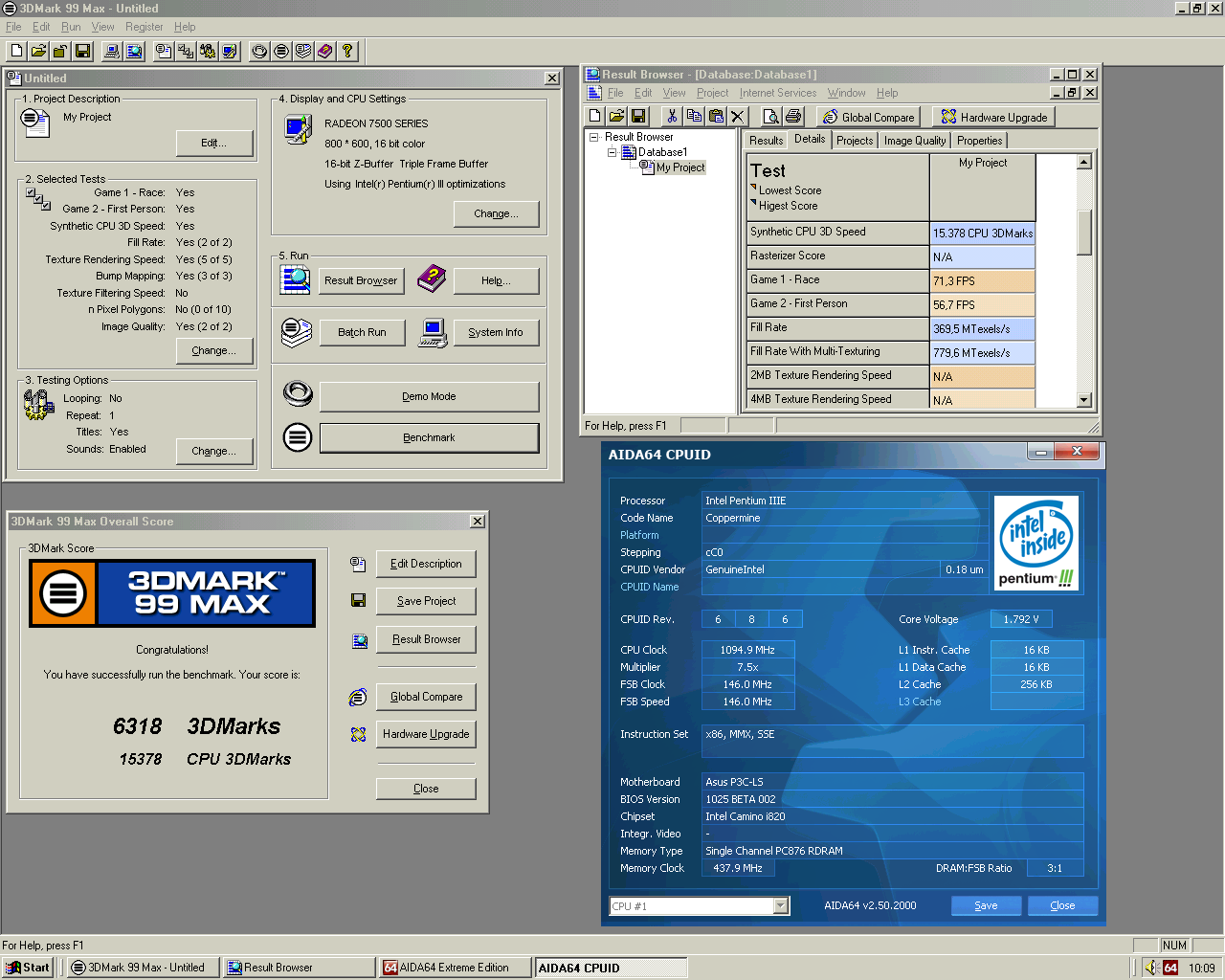Click the Open folder icon in Result Browser toolbar

tap(617, 116)
